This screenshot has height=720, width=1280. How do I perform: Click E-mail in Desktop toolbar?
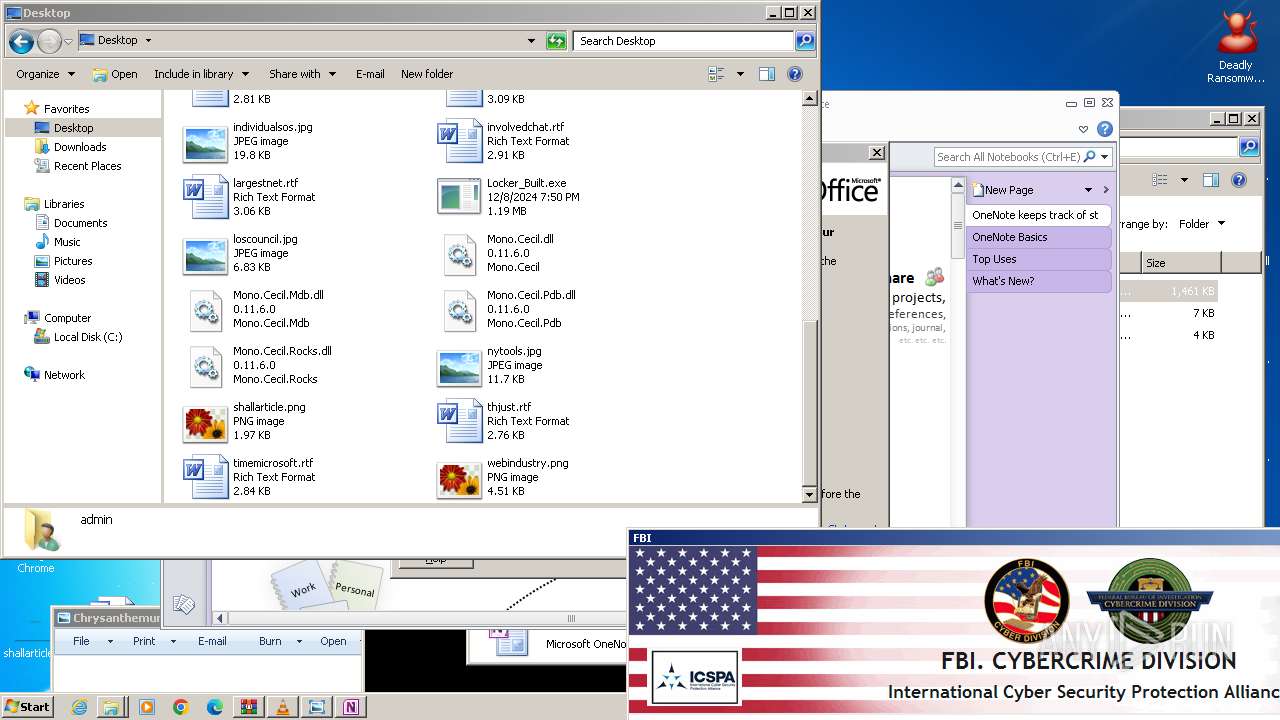pos(370,74)
